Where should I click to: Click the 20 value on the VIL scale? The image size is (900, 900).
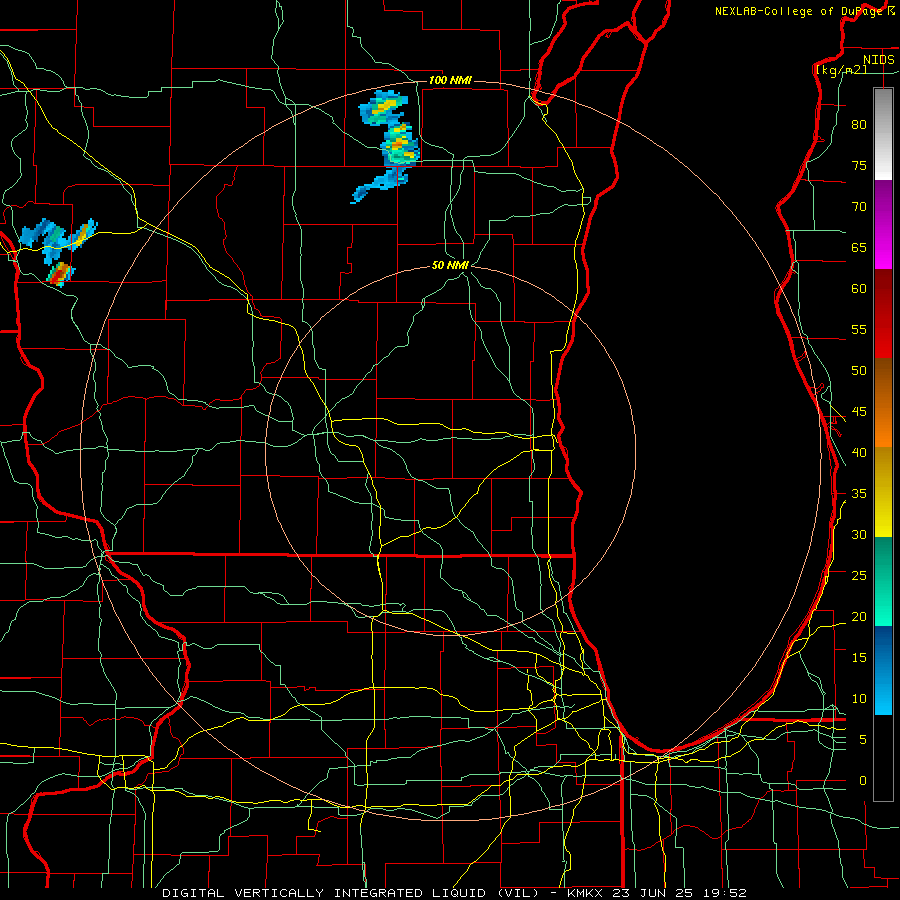click(x=859, y=617)
